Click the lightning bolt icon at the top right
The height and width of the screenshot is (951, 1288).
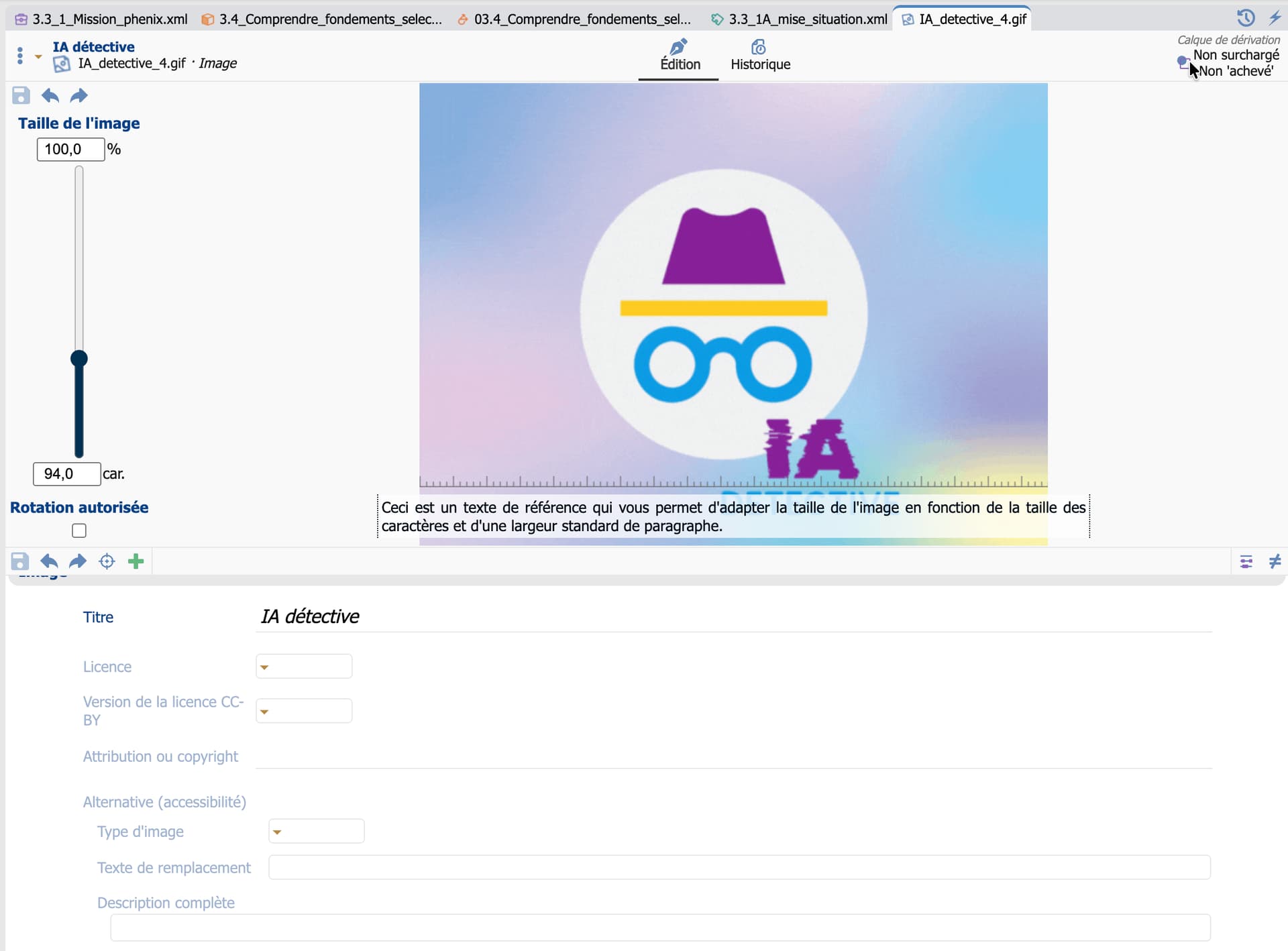(1275, 17)
